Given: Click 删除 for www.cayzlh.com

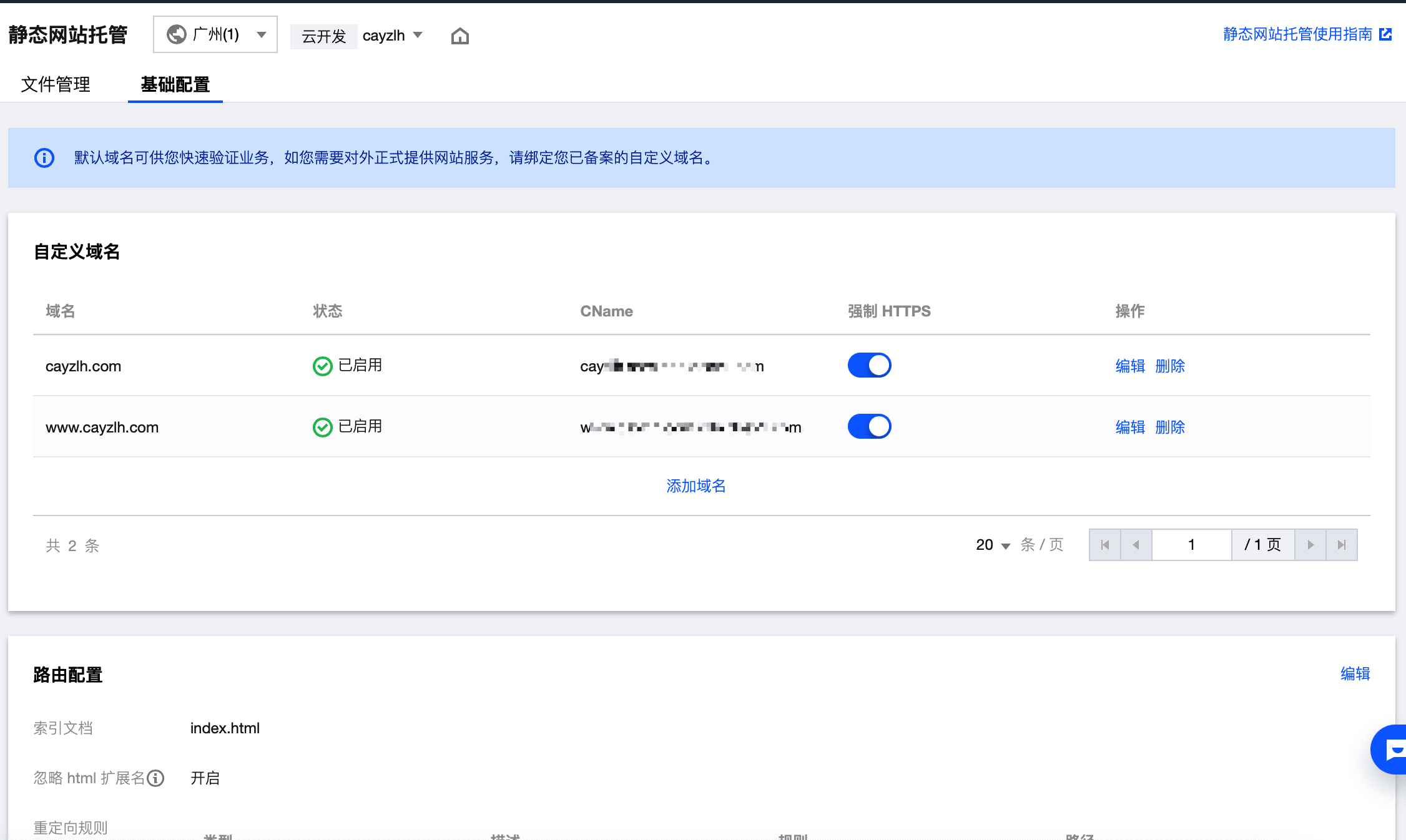Looking at the screenshot, I should [1169, 427].
